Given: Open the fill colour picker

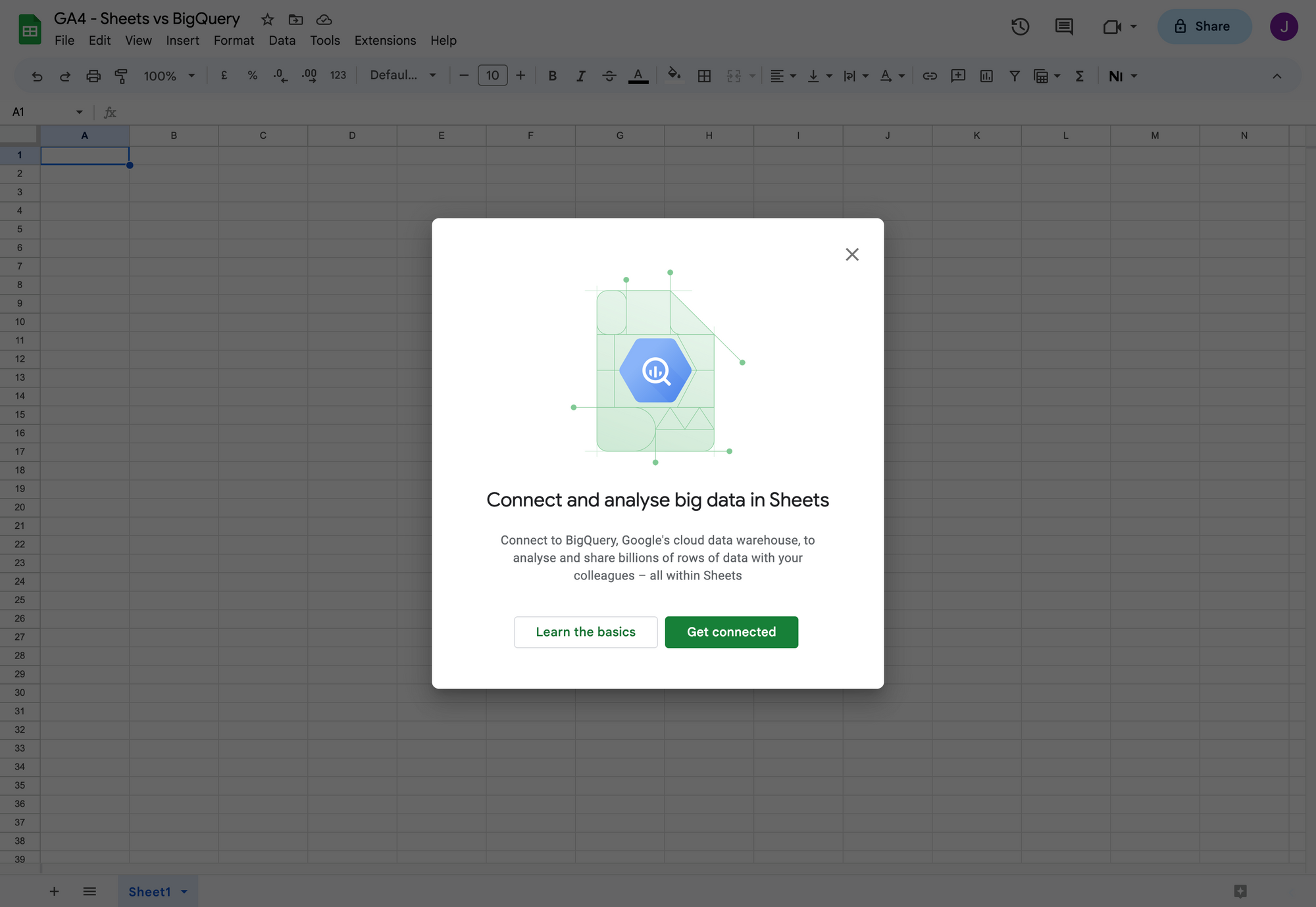Looking at the screenshot, I should coord(674,75).
